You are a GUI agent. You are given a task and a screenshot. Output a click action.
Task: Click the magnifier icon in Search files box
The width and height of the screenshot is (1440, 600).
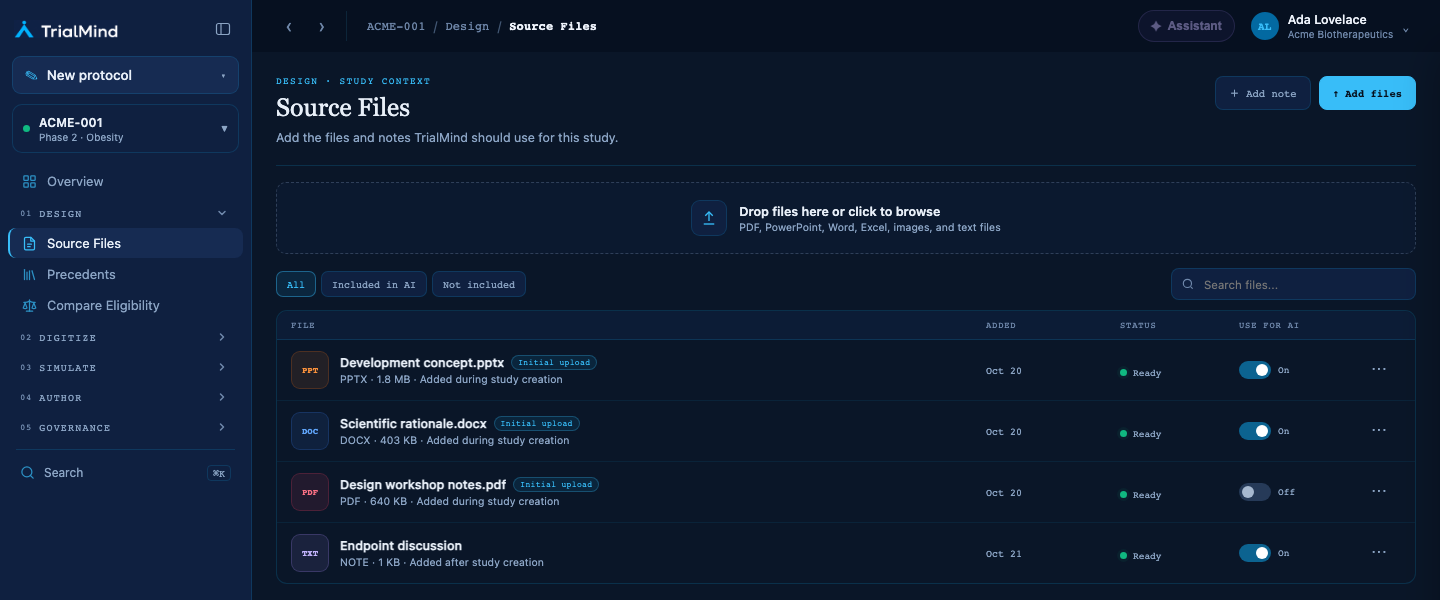(1188, 285)
